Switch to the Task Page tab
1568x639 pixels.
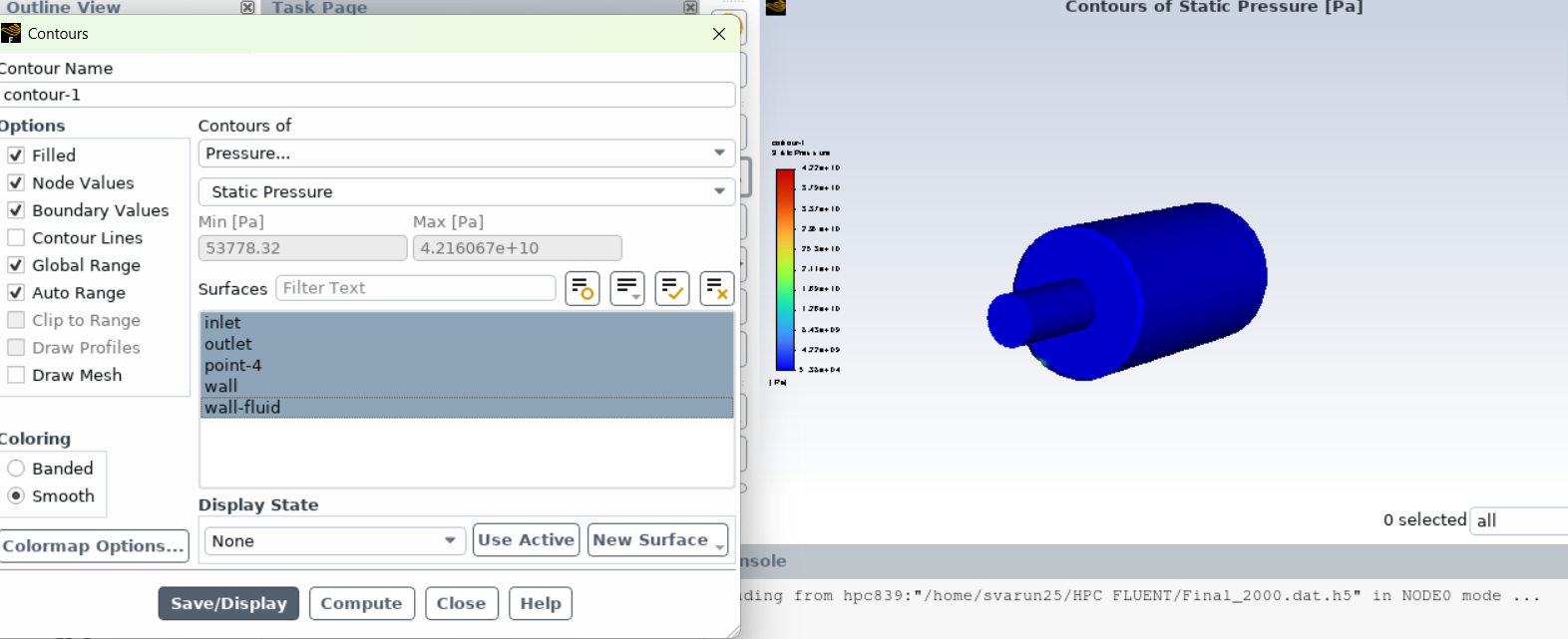point(319,7)
